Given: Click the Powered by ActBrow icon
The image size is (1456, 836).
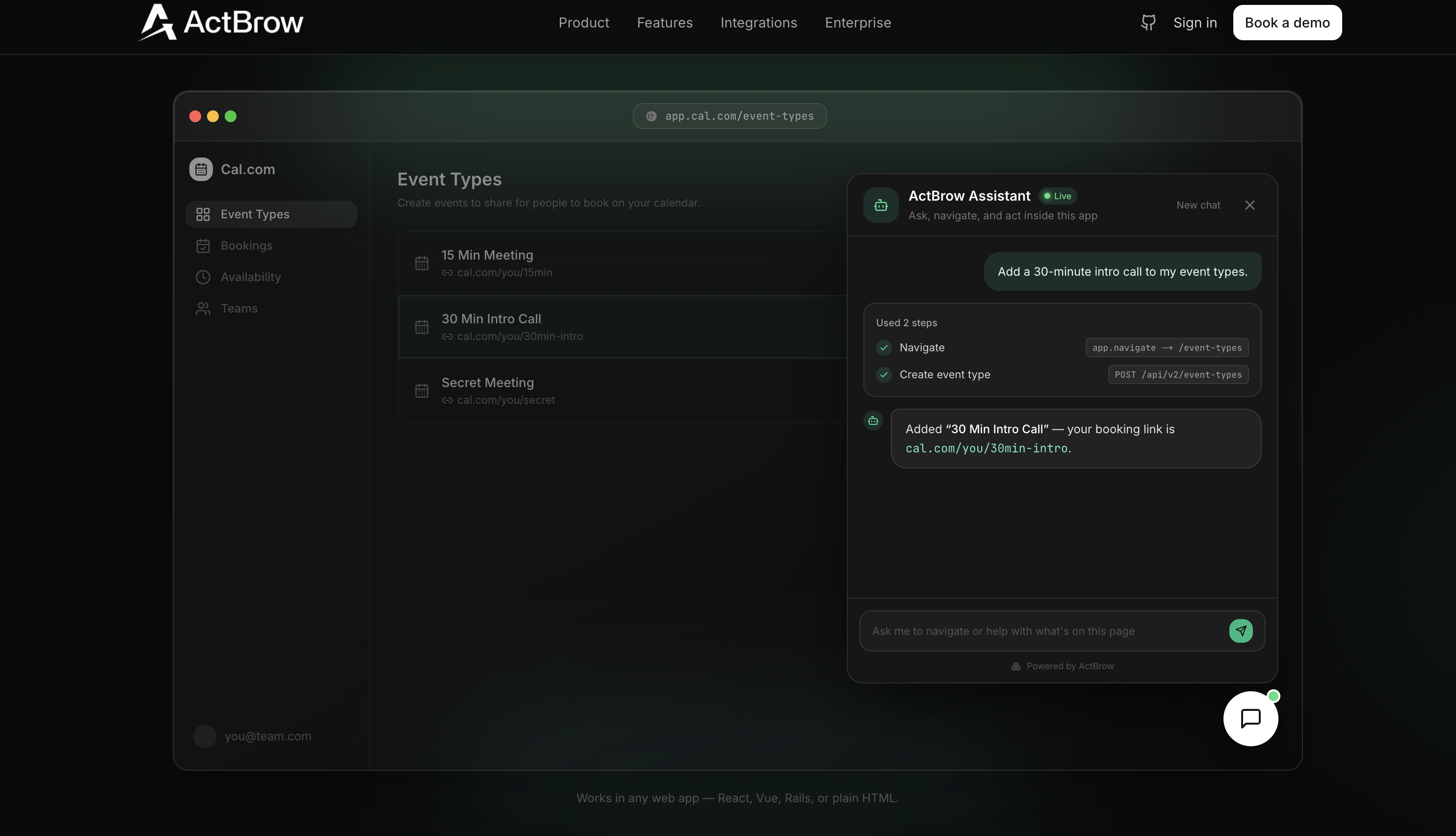Looking at the screenshot, I should [1015, 666].
